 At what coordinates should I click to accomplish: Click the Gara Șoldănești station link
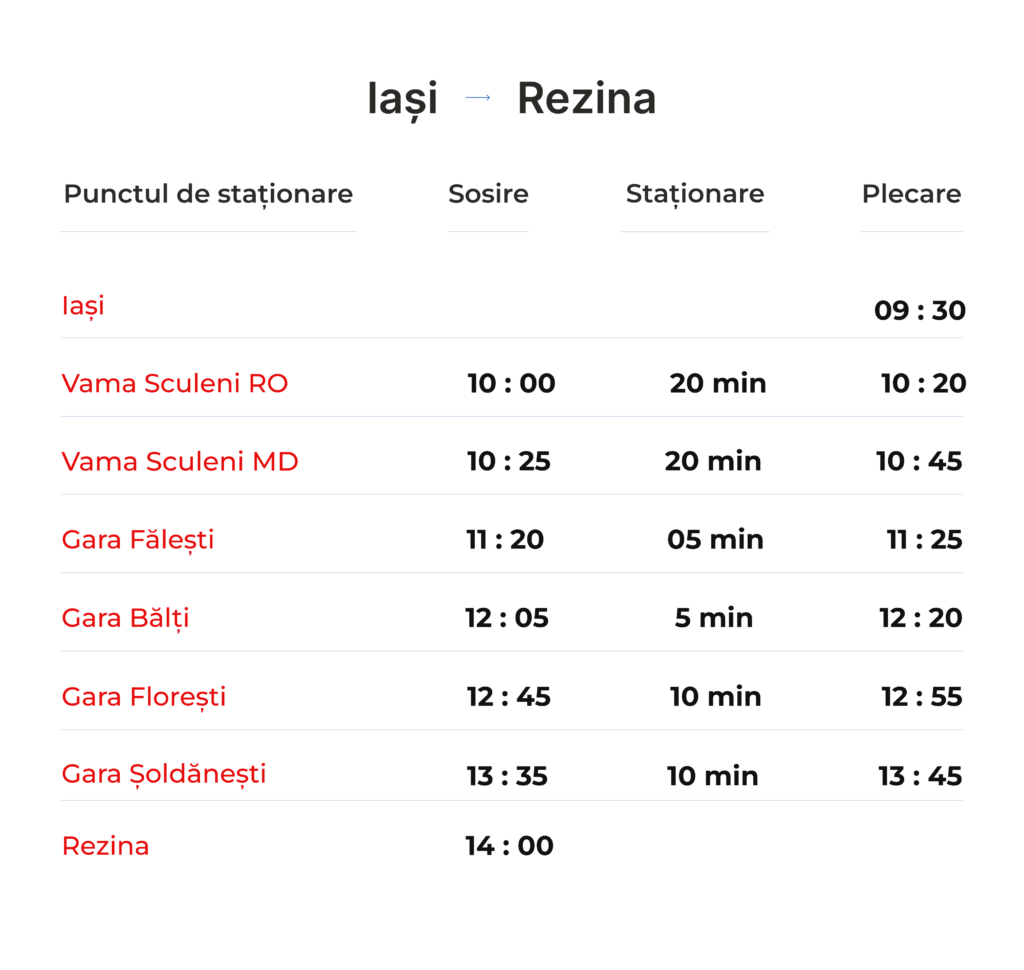tap(164, 774)
